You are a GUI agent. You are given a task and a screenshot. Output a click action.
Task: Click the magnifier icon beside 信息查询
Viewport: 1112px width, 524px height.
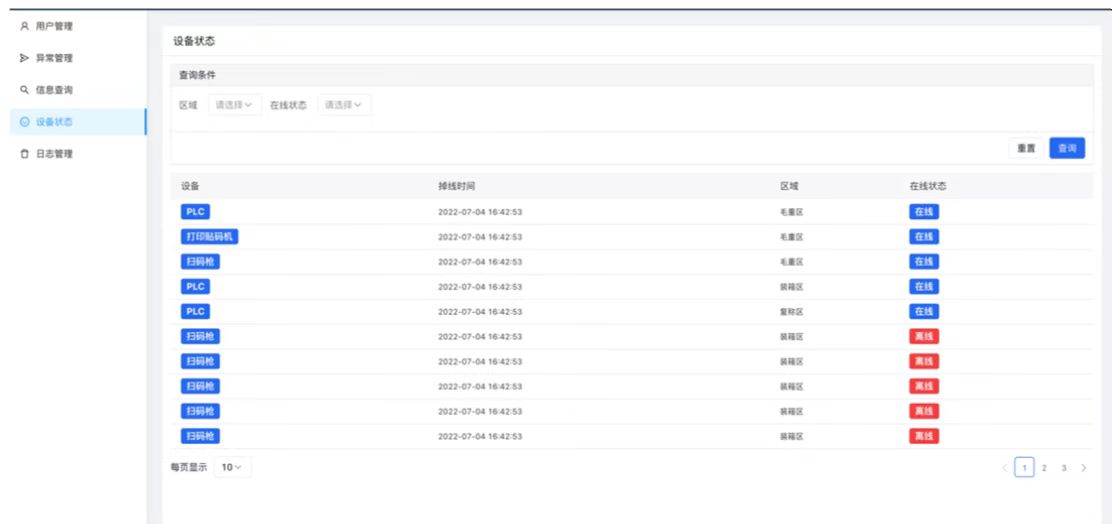24,90
